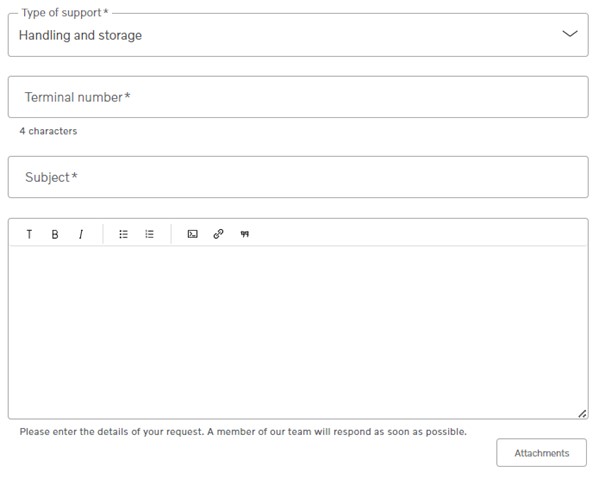Toggle italic formatting in editor toolbar
This screenshot has width=605, height=478.
click(81, 234)
